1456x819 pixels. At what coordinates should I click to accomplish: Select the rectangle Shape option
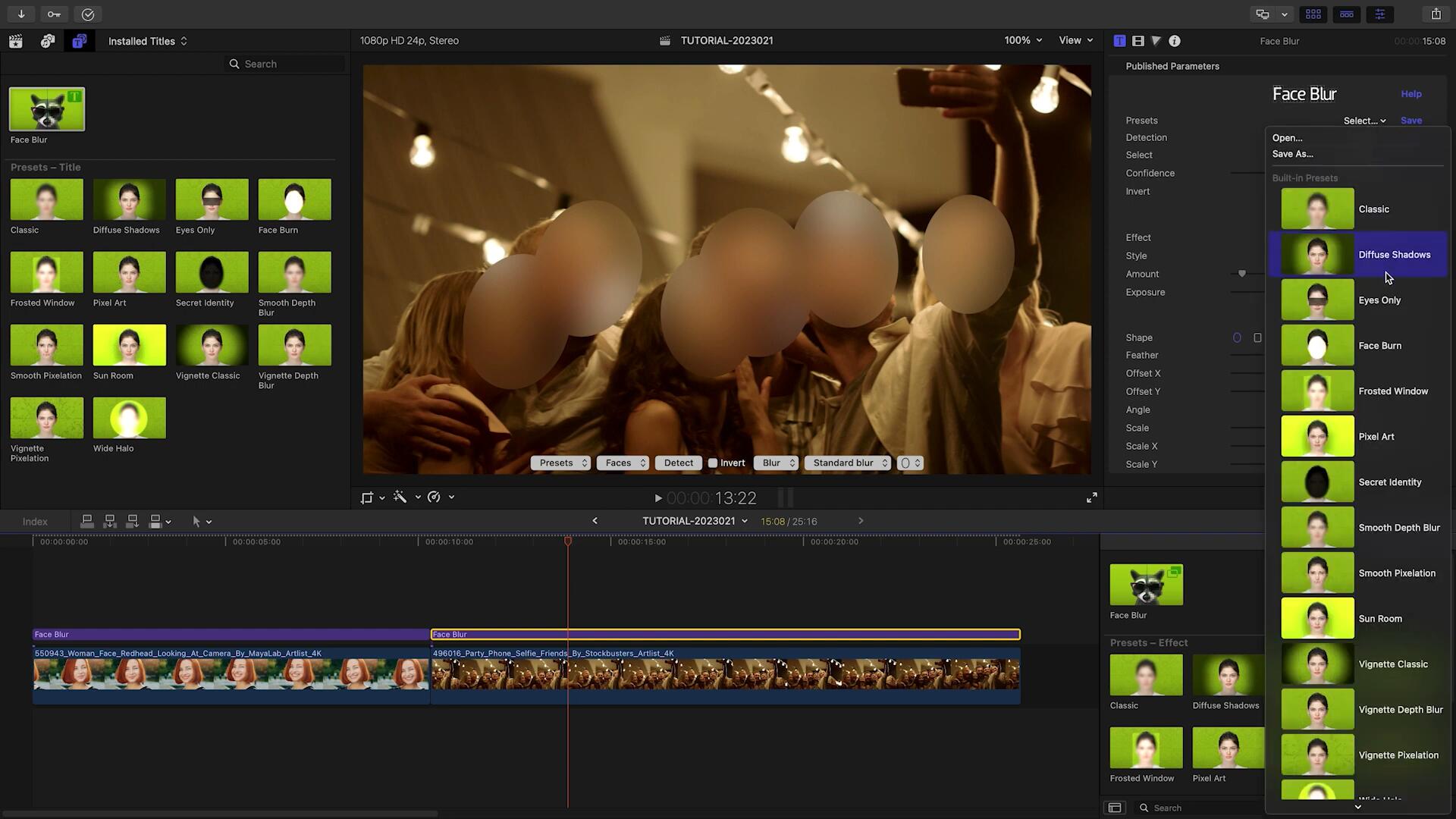[x=1257, y=337]
